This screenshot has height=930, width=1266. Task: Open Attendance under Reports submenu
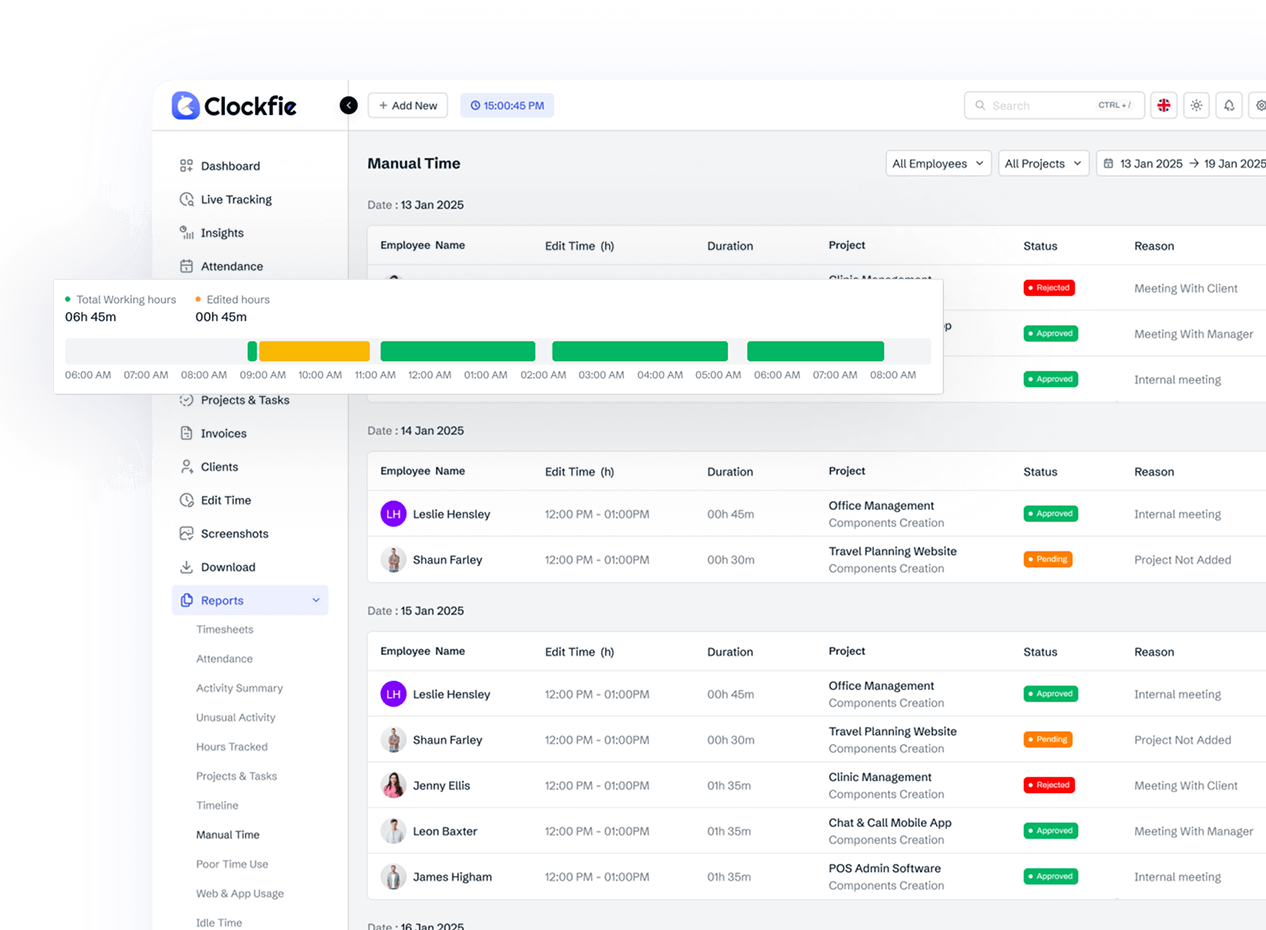click(x=224, y=659)
